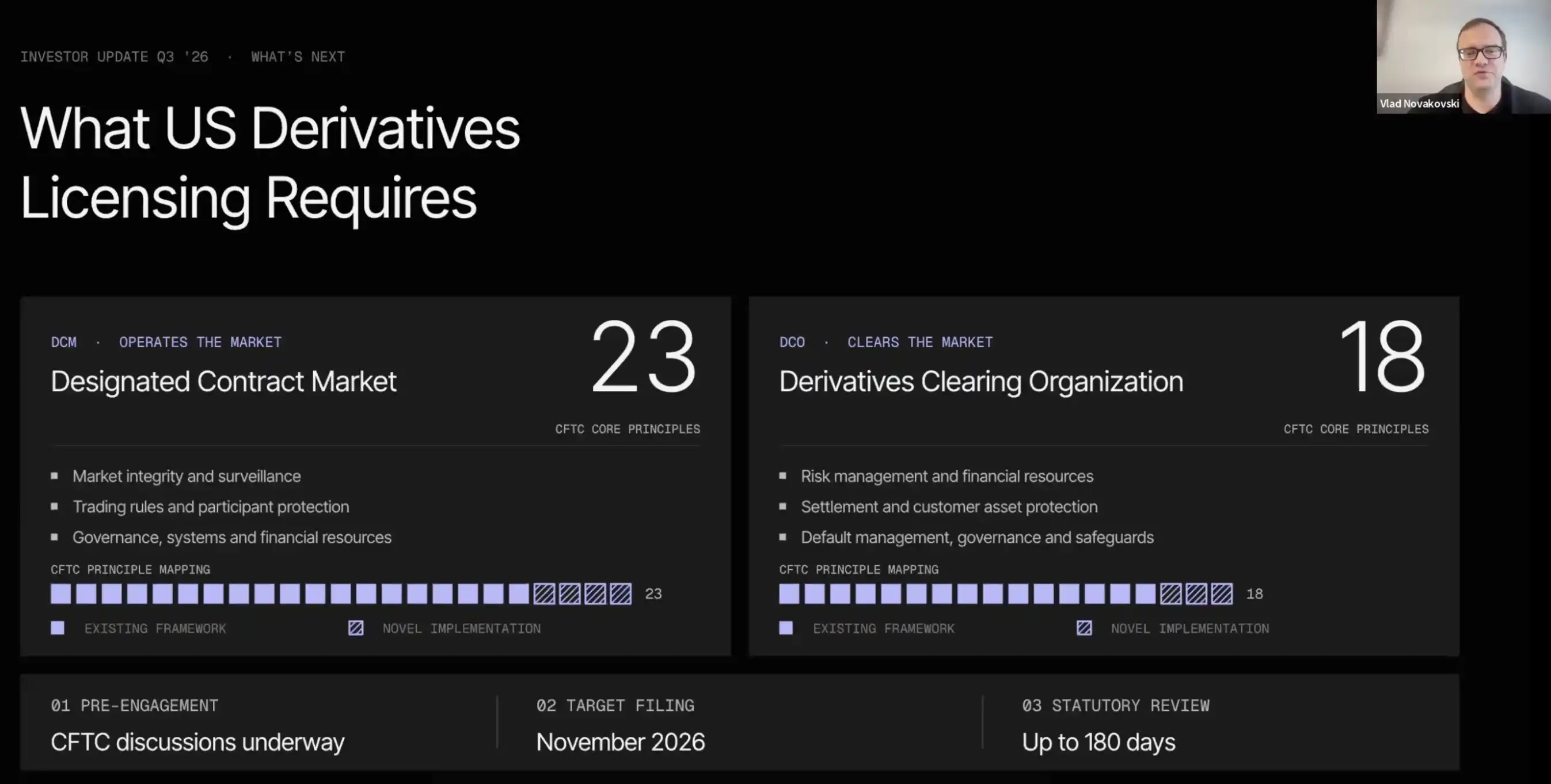Click the small '18' count after DCO bar

pyautogui.click(x=1255, y=593)
